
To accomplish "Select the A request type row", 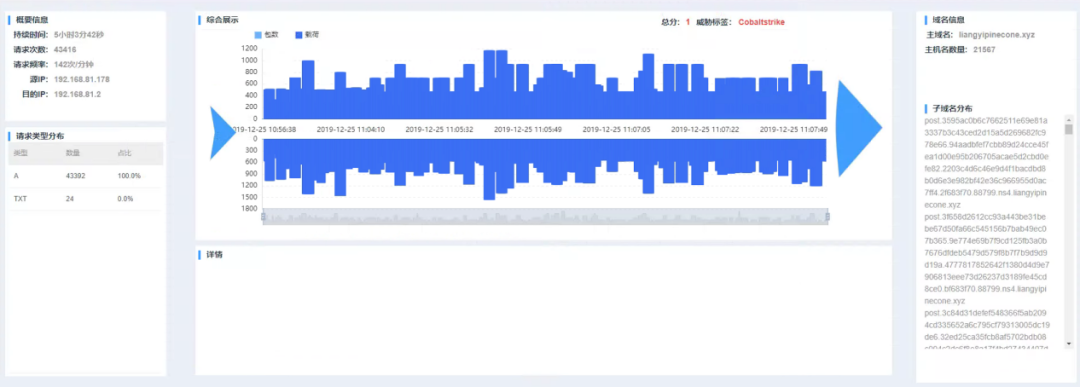I will (85, 176).
